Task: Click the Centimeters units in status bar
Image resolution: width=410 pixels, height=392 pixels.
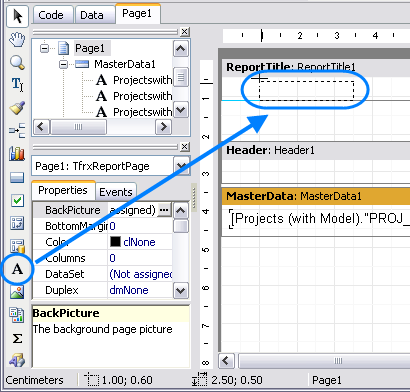Action: pos(34,380)
